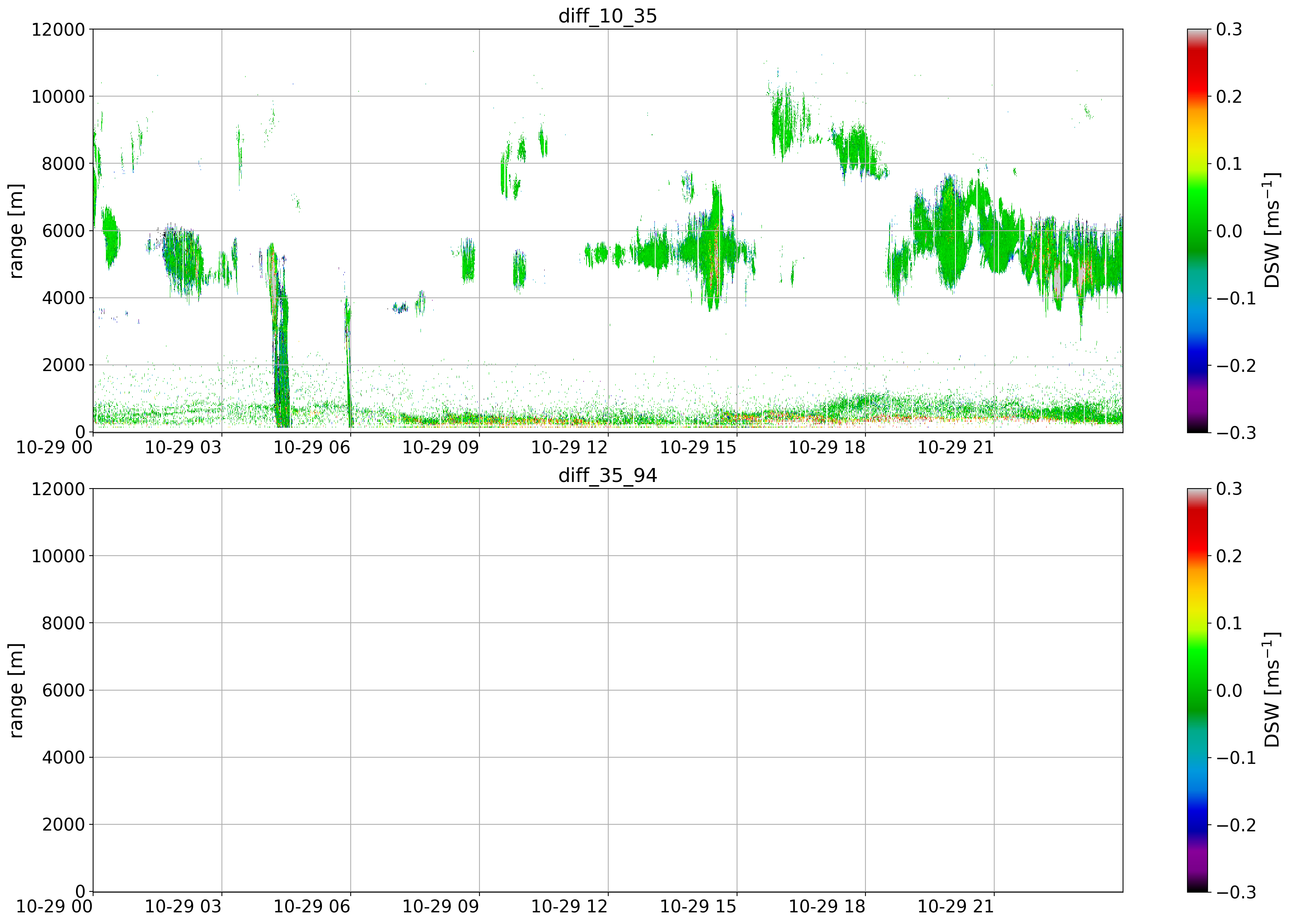Click '10-29 15' x-tick under diff_35_94 plot
Image resolution: width=1291 pixels, height=924 pixels.
tap(698, 907)
